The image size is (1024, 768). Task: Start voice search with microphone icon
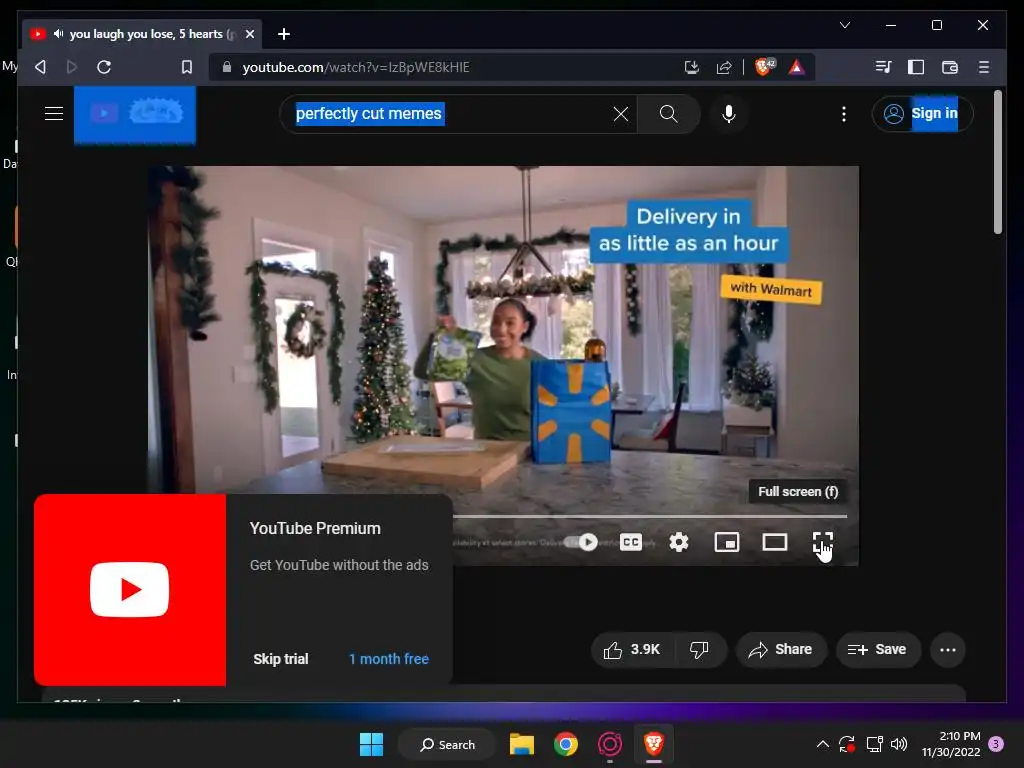tap(729, 114)
